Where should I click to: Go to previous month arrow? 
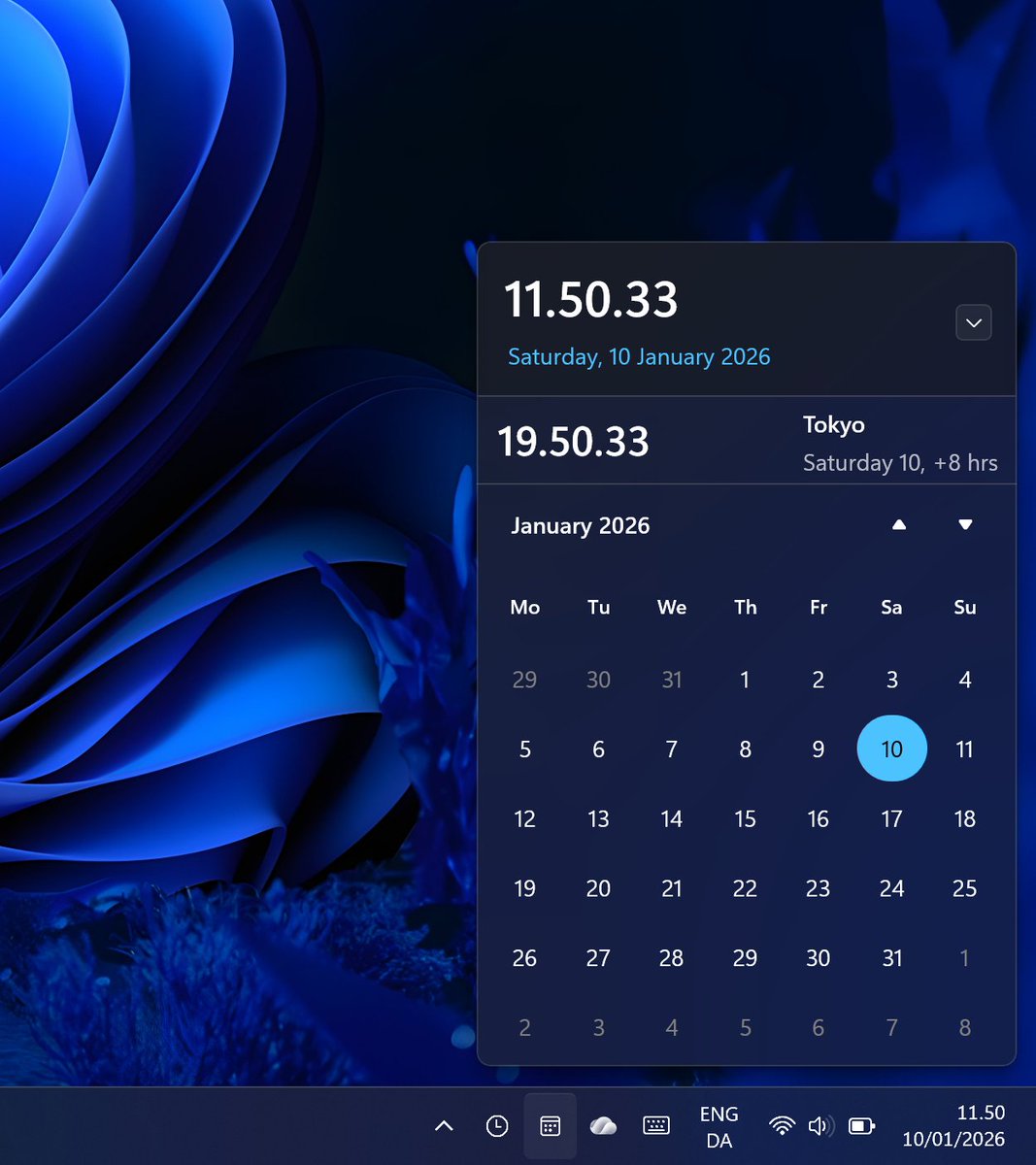[899, 525]
